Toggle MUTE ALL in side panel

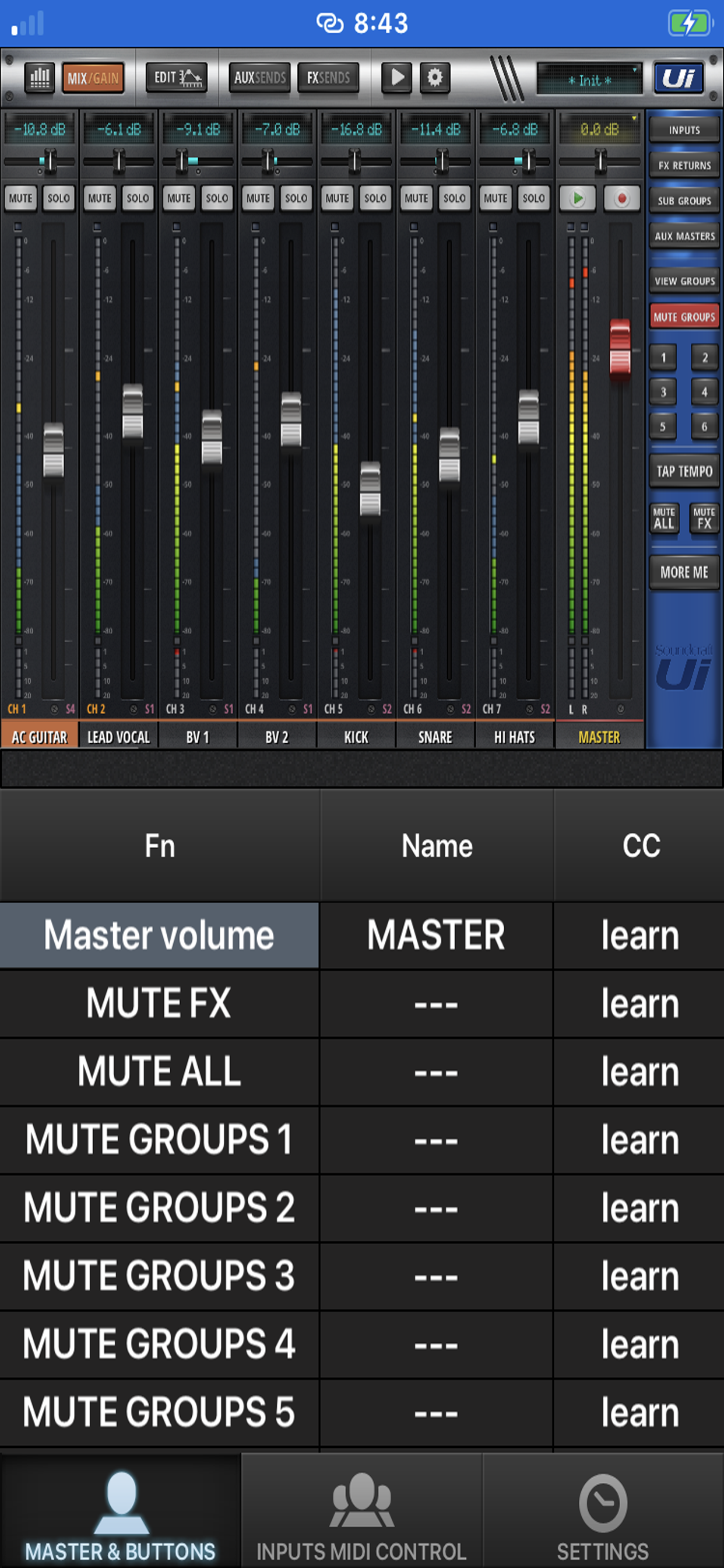[663, 518]
